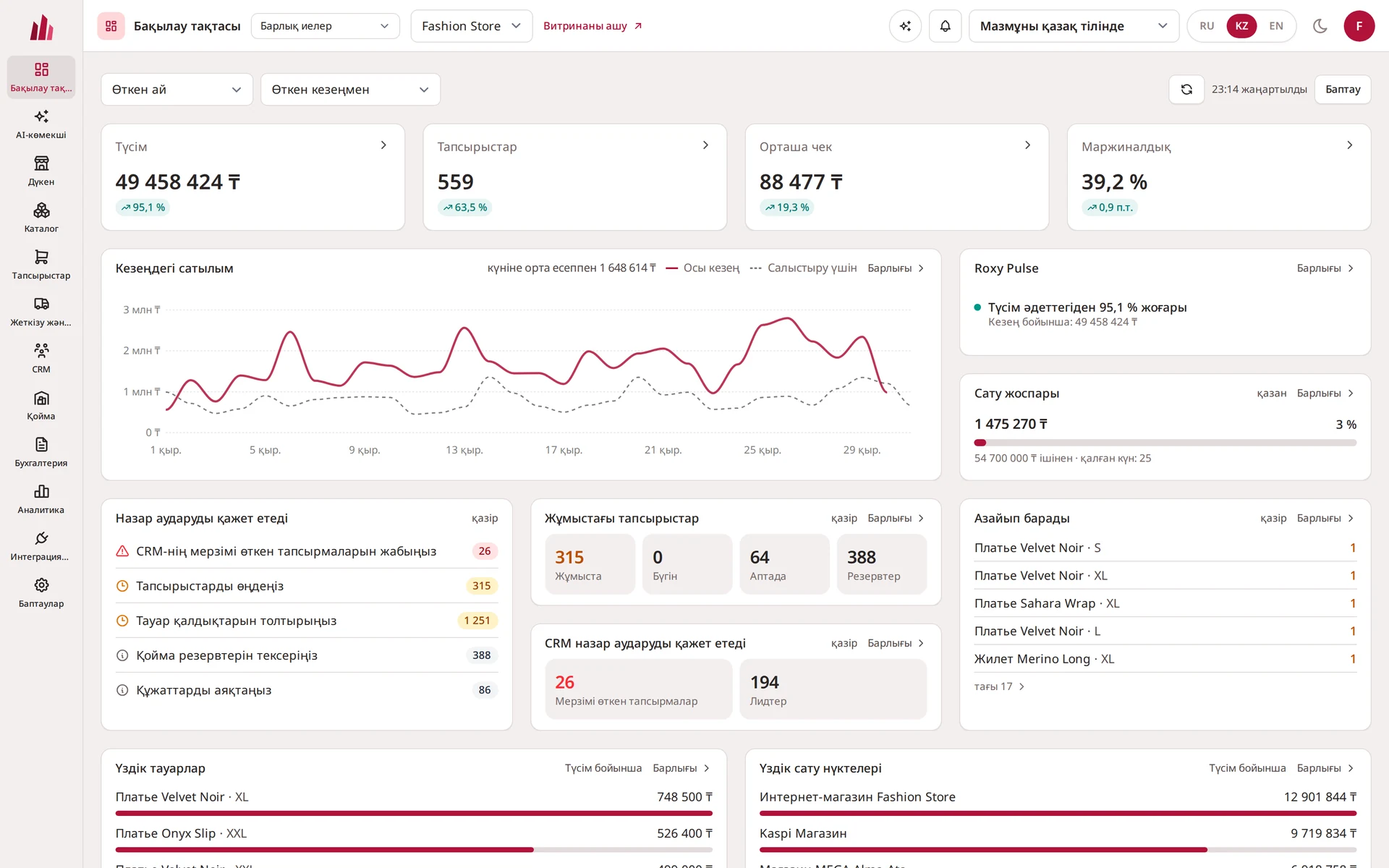Open the delivery truck sidebar icon
Image resolution: width=1389 pixels, height=868 pixels.
[x=41, y=312]
